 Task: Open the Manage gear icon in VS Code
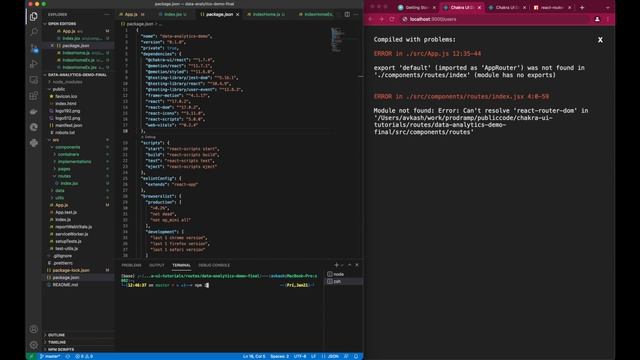pyautogui.click(x=34, y=345)
